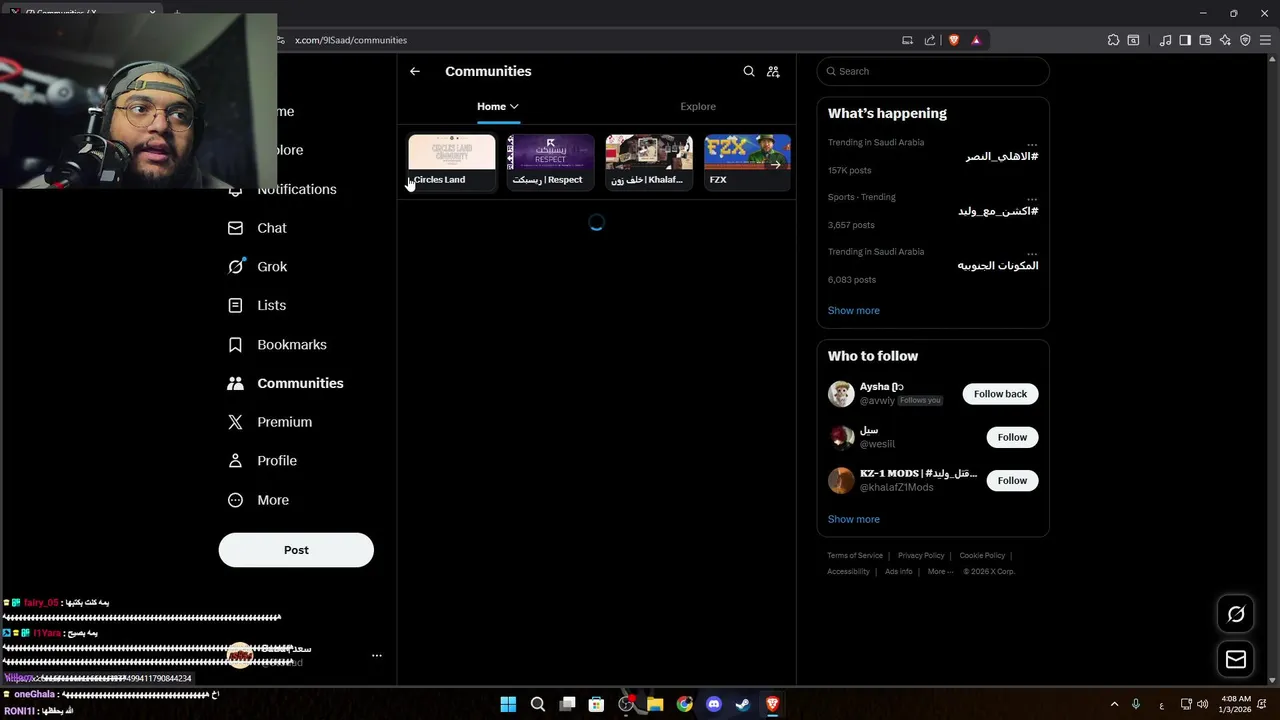The width and height of the screenshot is (1280, 720).
Task: Open Privacy Policy link
Action: [x=921, y=556]
